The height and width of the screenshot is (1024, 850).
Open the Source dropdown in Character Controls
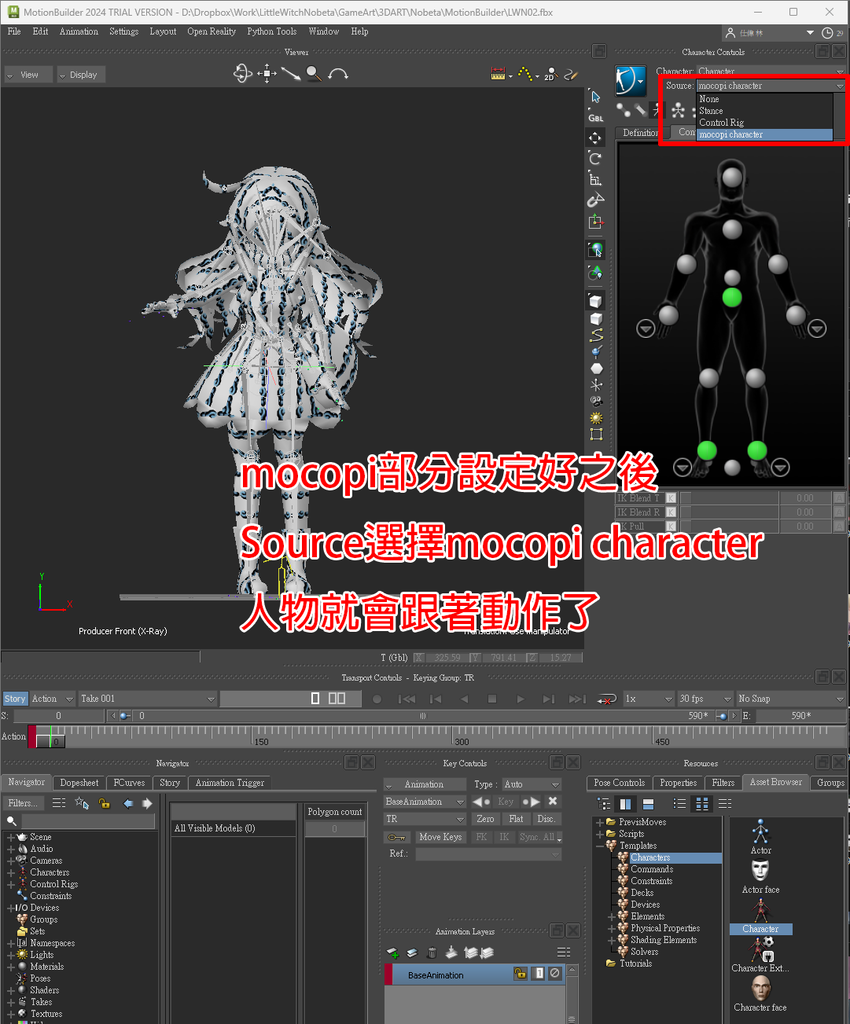click(770, 86)
